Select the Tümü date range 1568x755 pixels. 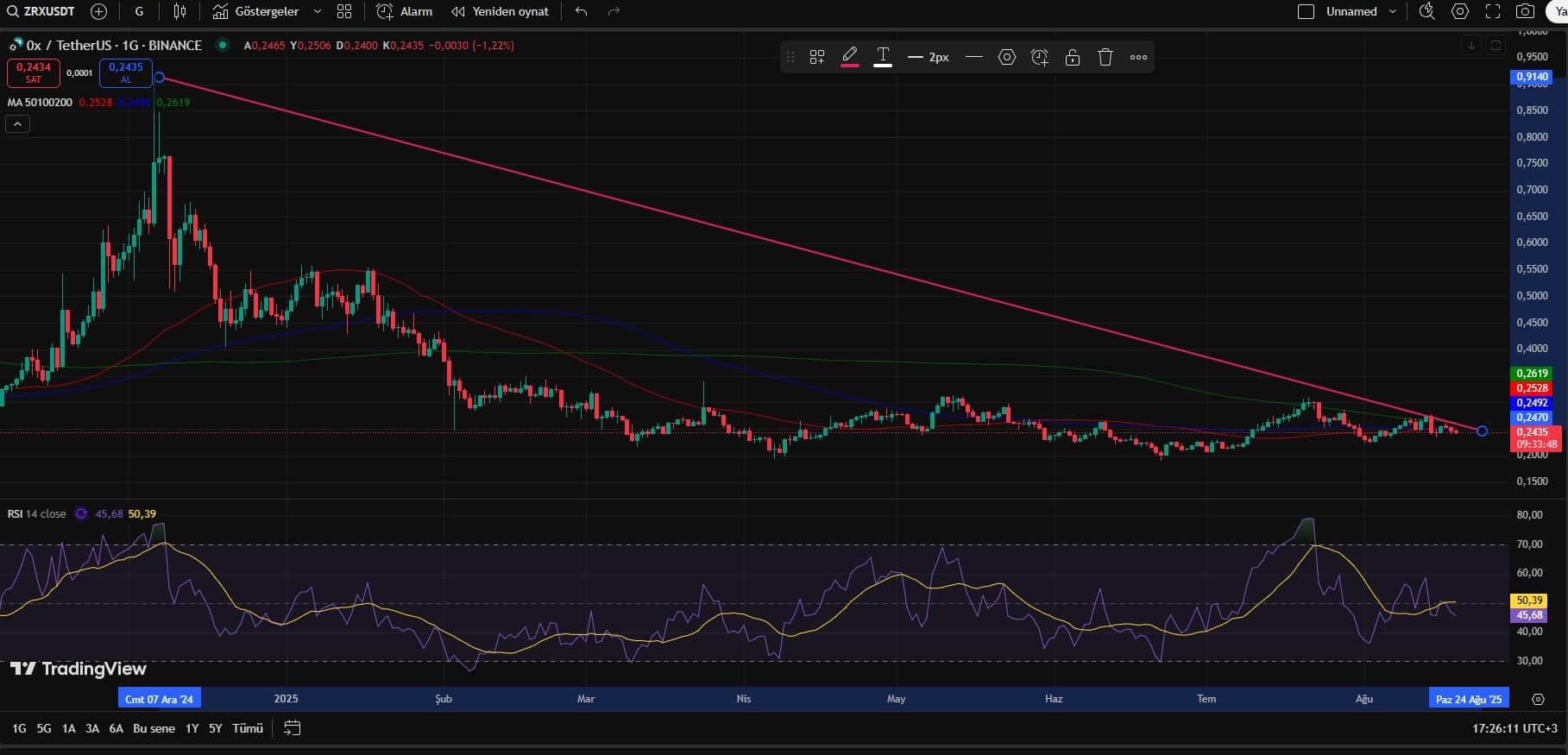click(x=248, y=728)
